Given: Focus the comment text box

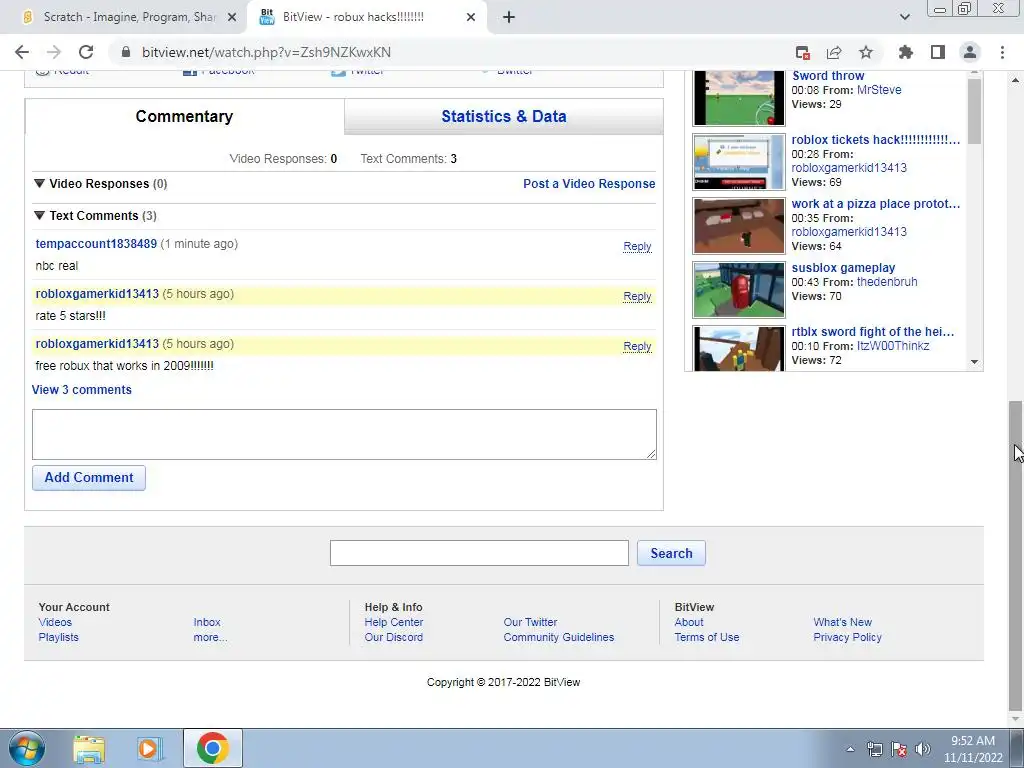Looking at the screenshot, I should tap(344, 434).
